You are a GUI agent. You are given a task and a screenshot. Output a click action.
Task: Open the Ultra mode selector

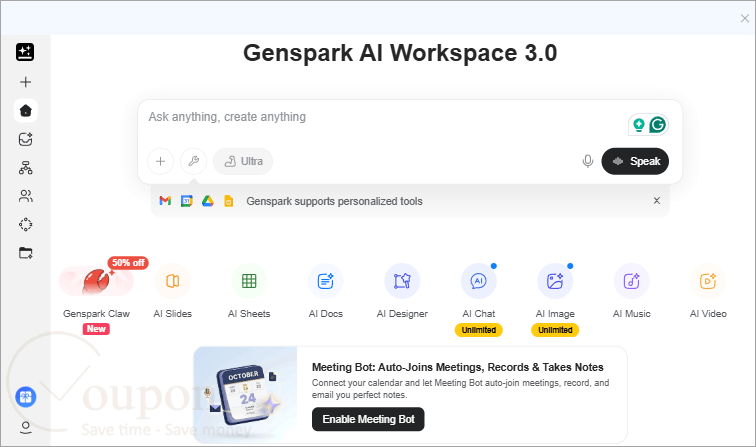pos(243,161)
